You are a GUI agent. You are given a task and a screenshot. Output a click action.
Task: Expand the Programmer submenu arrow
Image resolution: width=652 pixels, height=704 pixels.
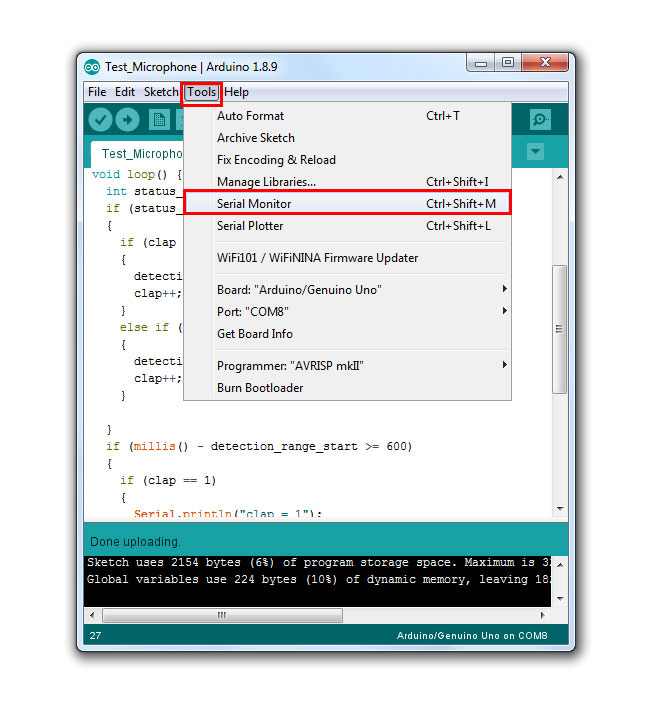(505, 365)
